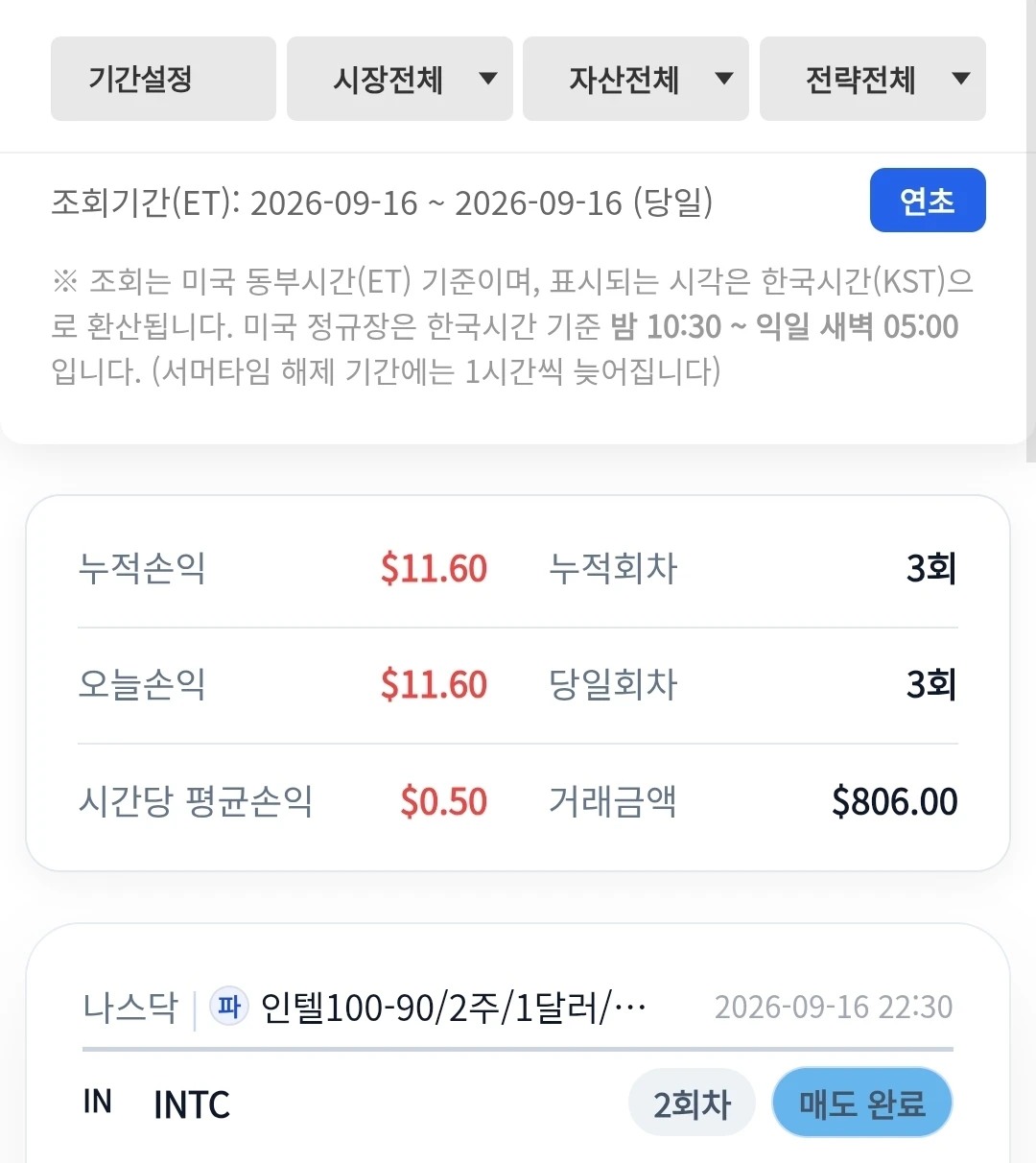Expand the 시장전체 market dropdown
Image resolution: width=1036 pixels, height=1163 pixels.
tap(400, 79)
